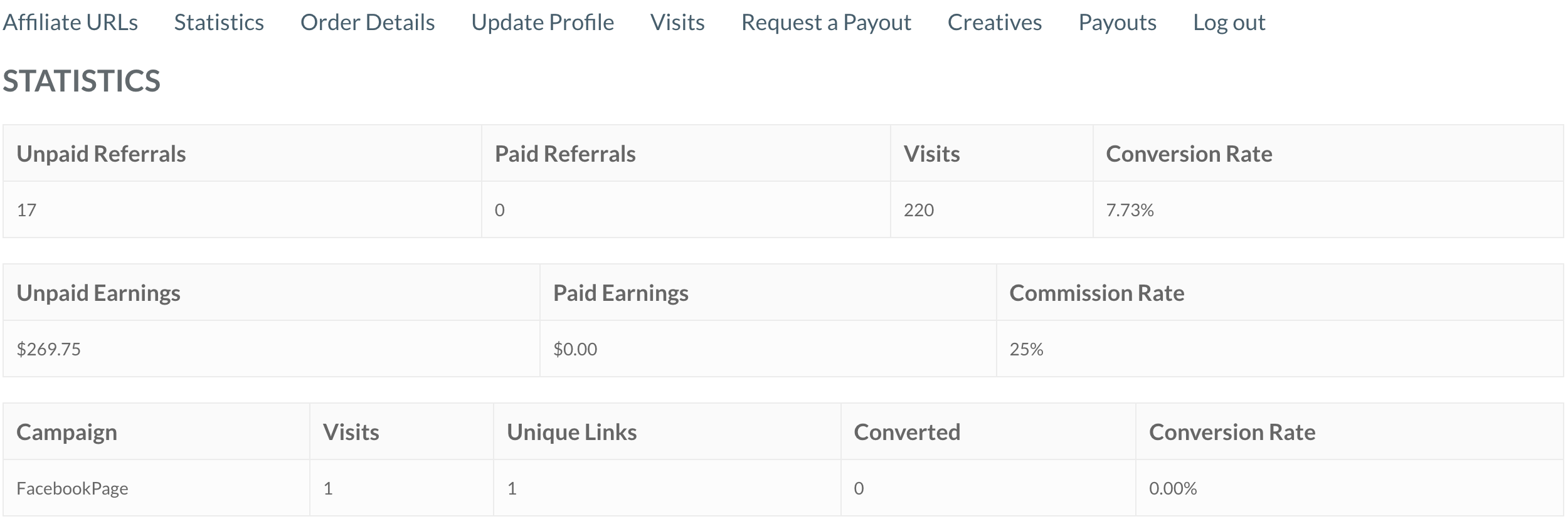Open the Affiliate URLs tab
Viewport: 1568px width, 519px height.
click(70, 23)
